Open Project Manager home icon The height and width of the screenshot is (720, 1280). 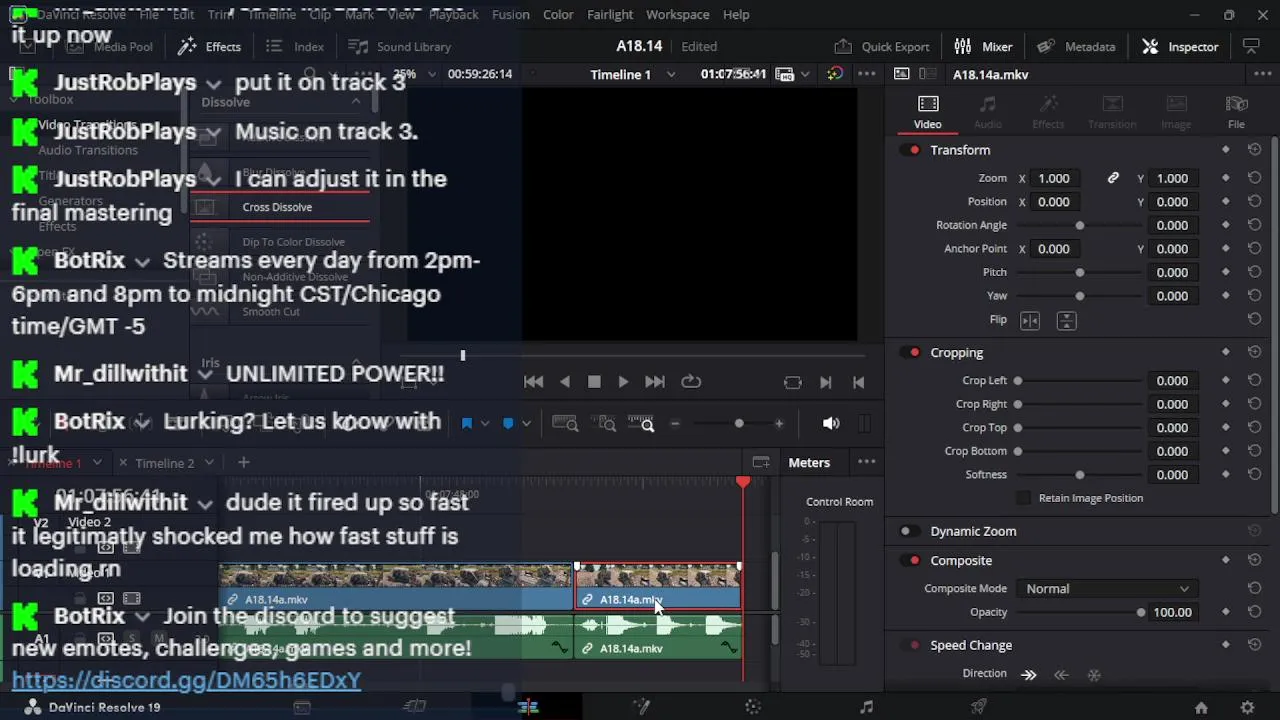1201,707
